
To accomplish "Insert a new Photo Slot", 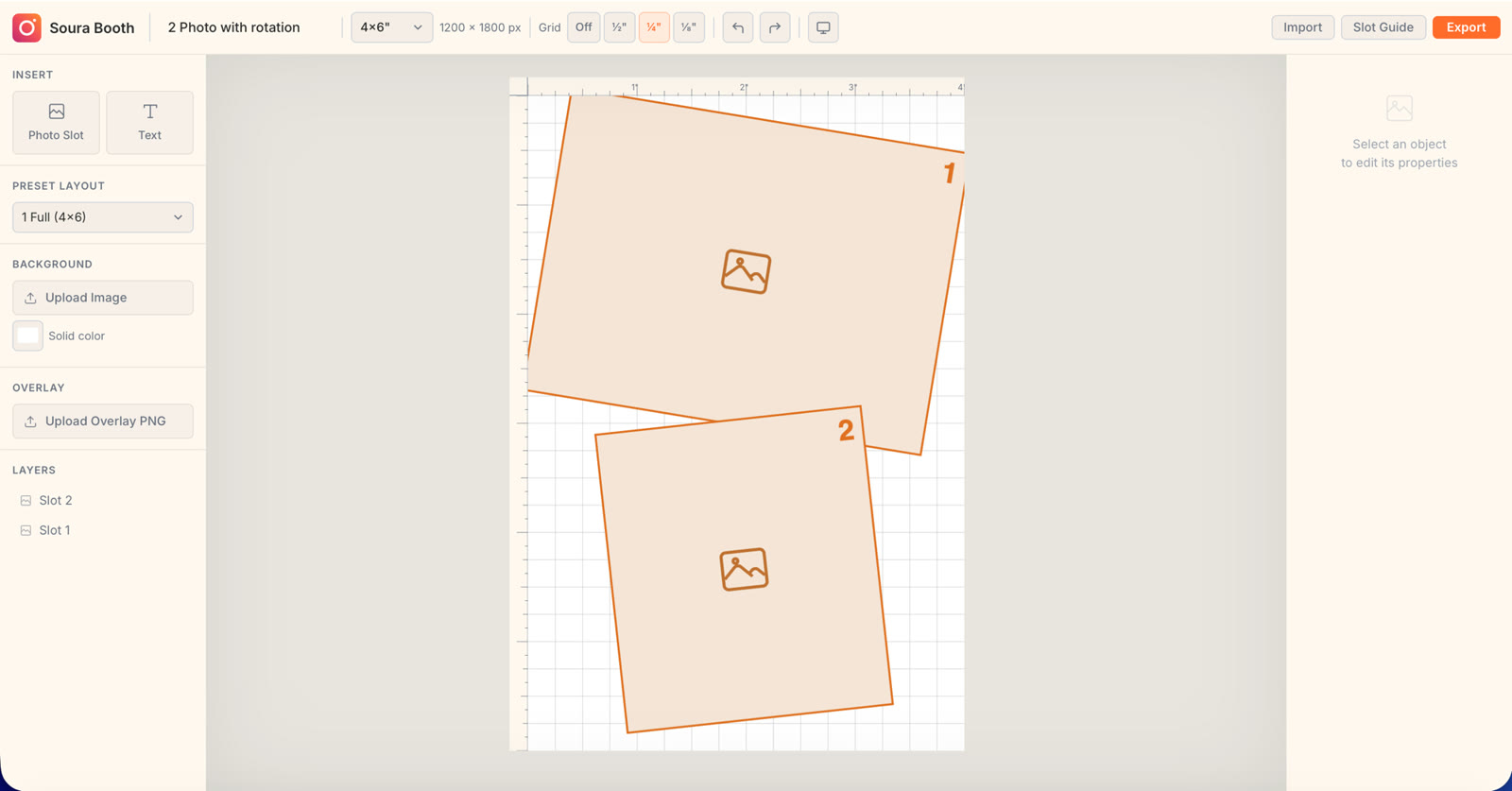I will point(56,122).
